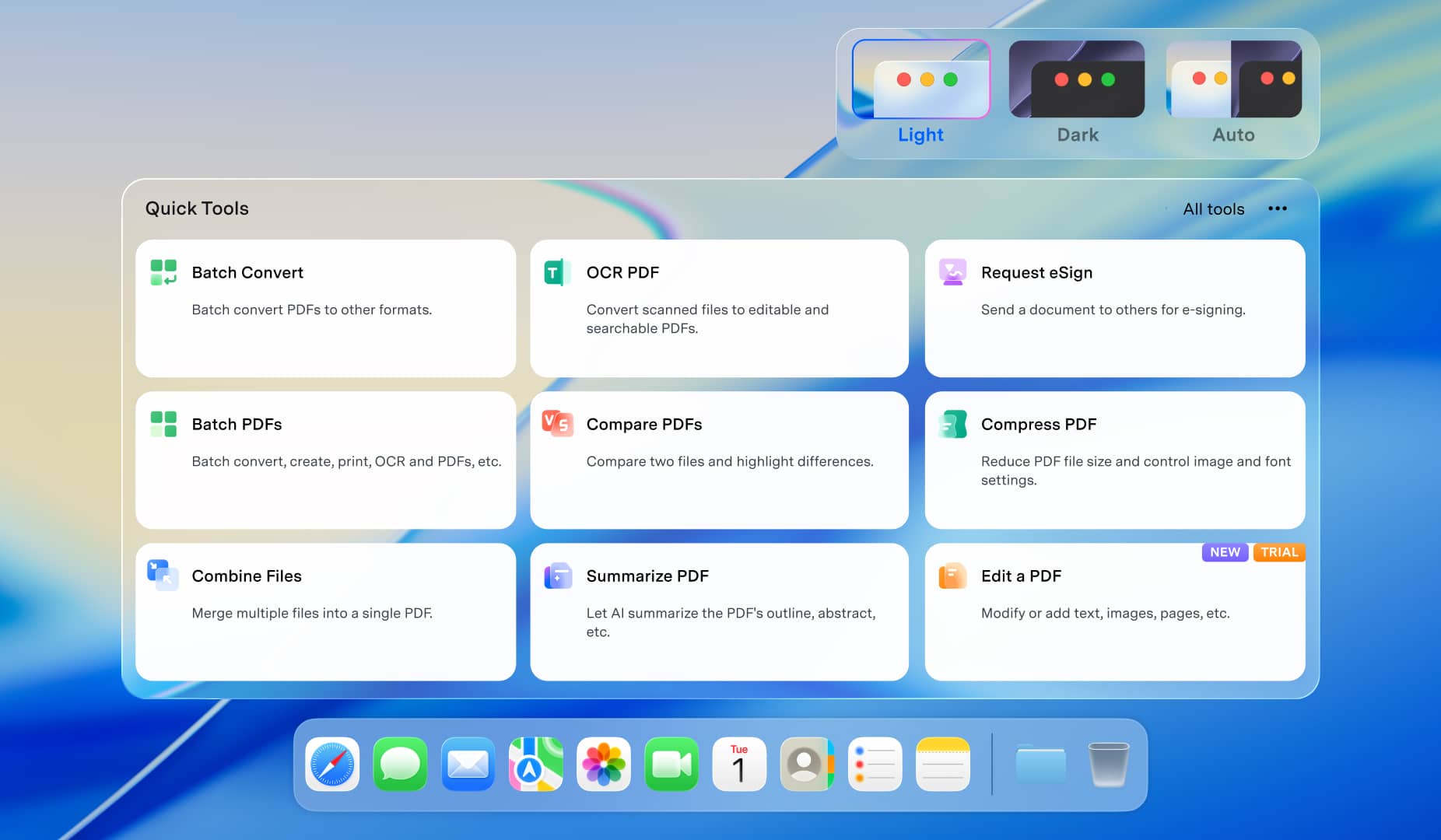The image size is (1441, 840).
Task: Click the Summarize PDF purple icon
Action: point(558,576)
